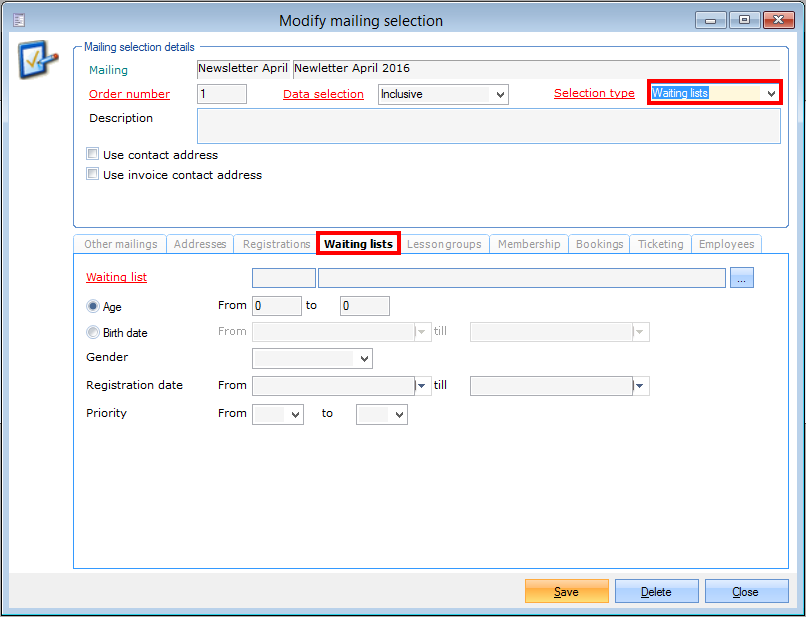This screenshot has width=806, height=617.
Task: Click the Order number input field
Action: coord(221,94)
